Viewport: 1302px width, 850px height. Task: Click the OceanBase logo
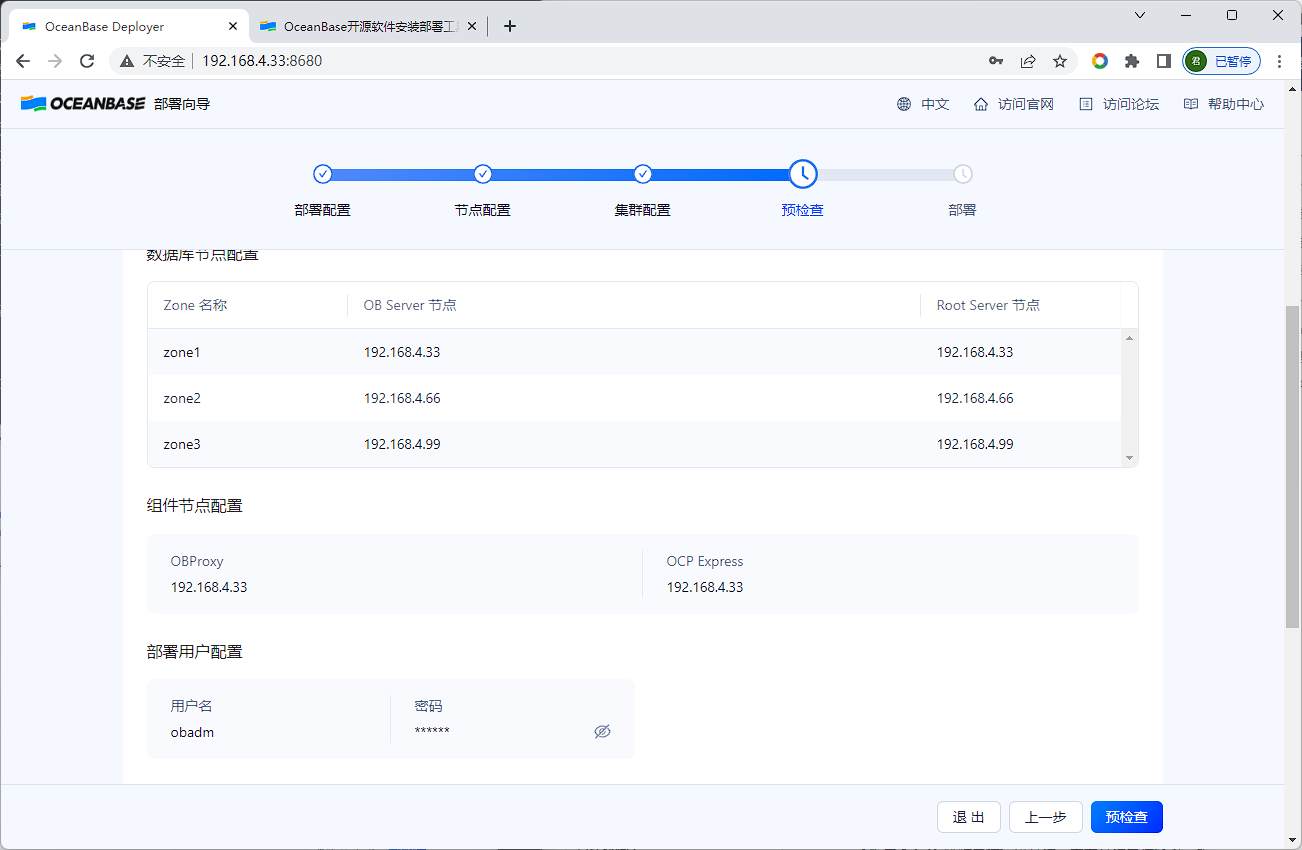pyautogui.click(x=84, y=103)
